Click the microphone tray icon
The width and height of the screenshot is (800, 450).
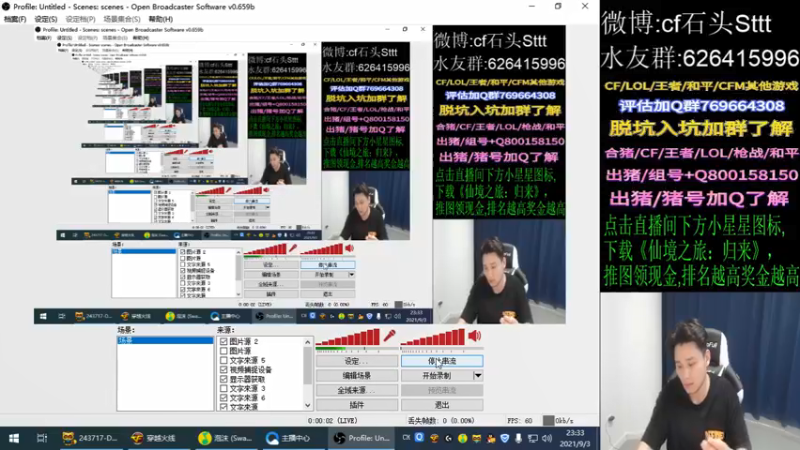[x=518, y=438]
